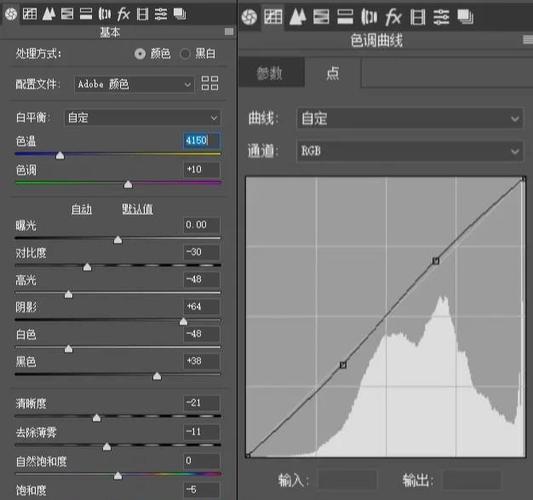533x500 pixels.
Task: Click 白色 whites slider handle
Action: coord(68,349)
